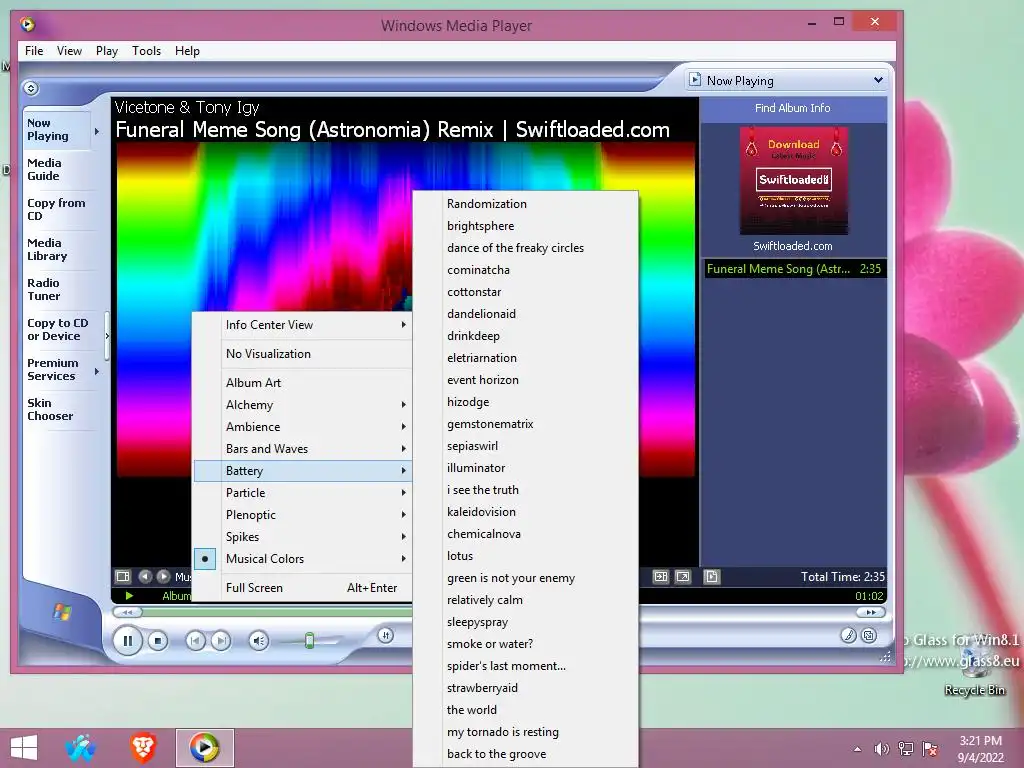This screenshot has width=1024, height=768.
Task: Open the Play menu
Action: pos(107,51)
